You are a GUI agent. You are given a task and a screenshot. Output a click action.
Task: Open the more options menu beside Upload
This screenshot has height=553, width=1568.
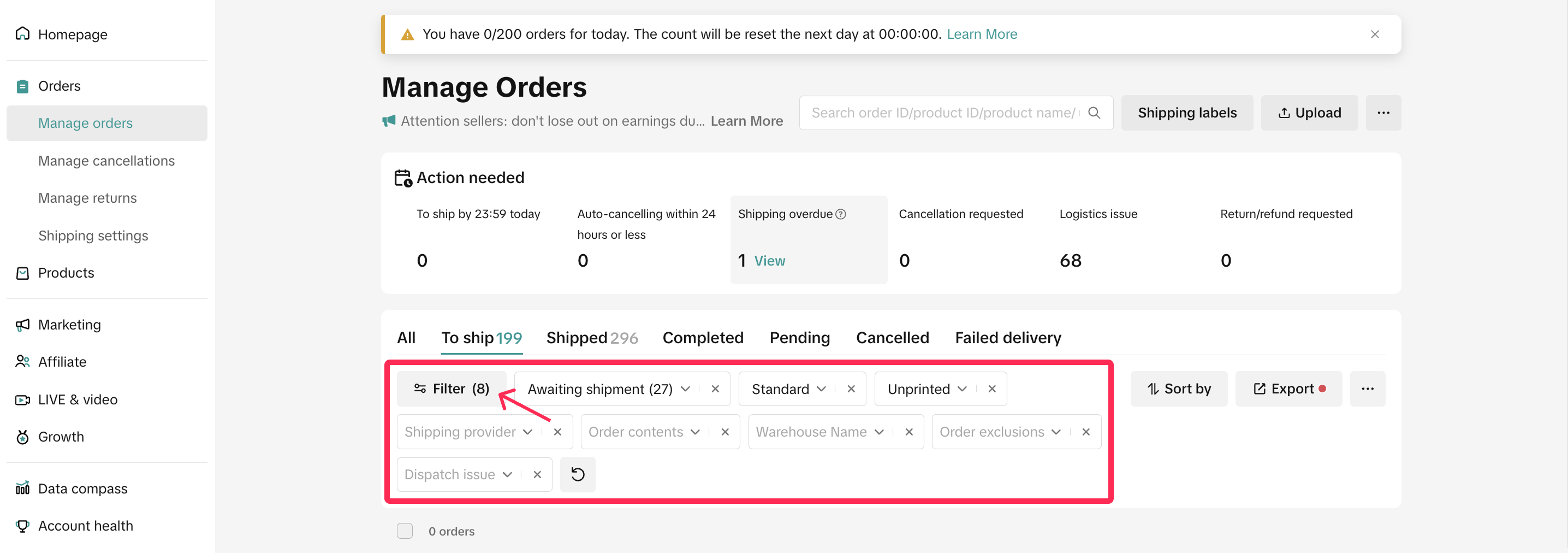pyautogui.click(x=1383, y=113)
